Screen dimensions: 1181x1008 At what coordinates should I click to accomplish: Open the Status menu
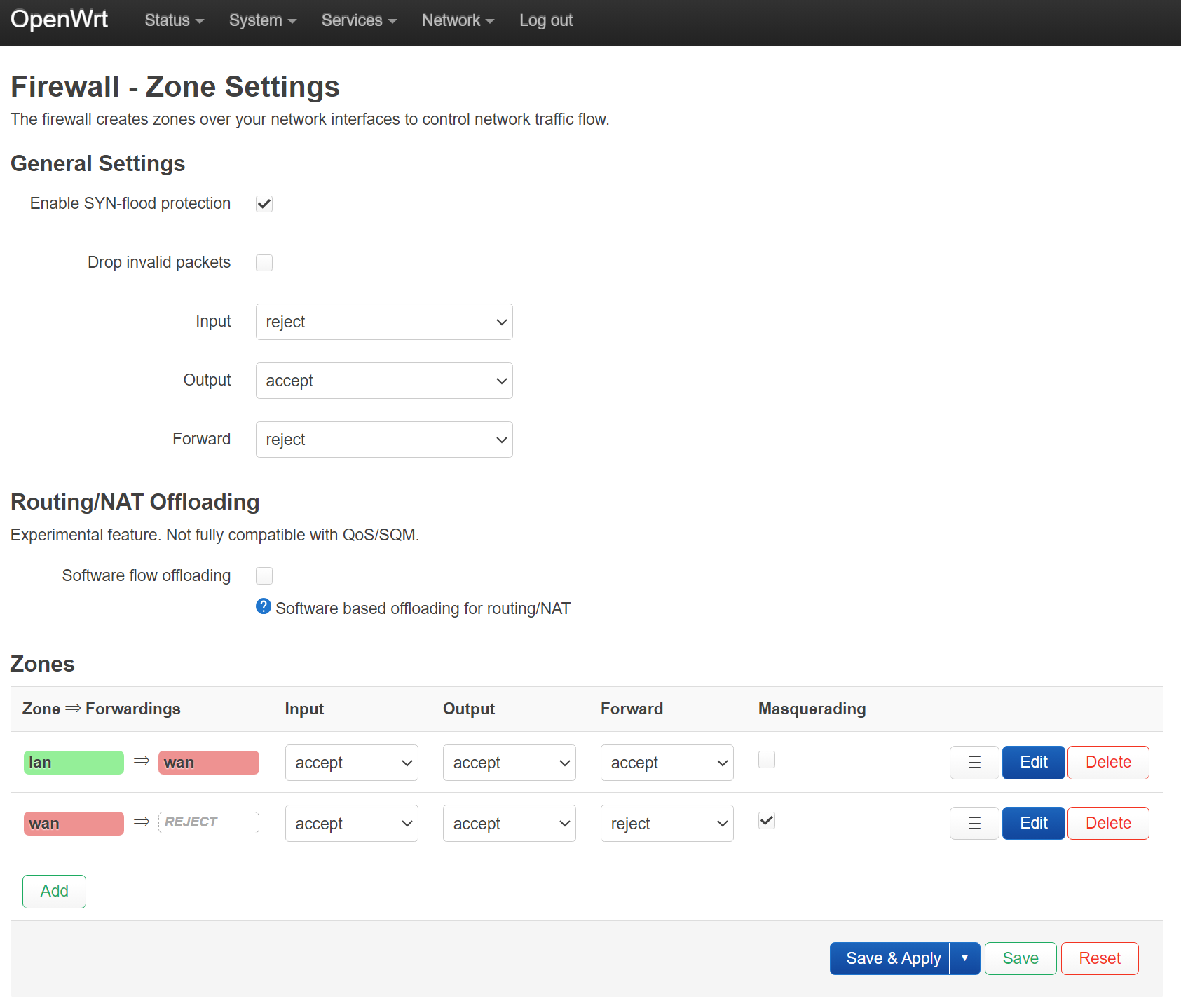[x=175, y=21]
